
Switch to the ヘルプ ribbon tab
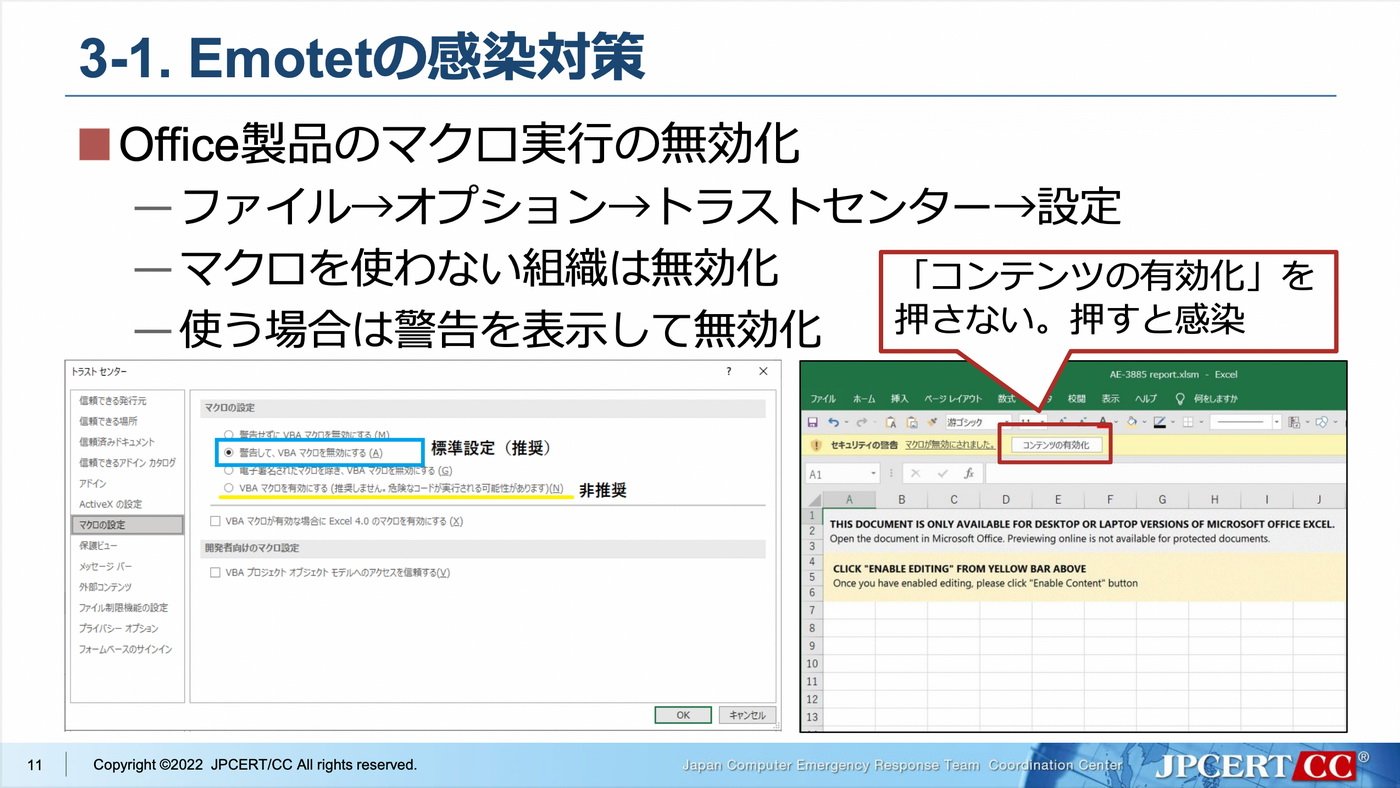(1145, 398)
